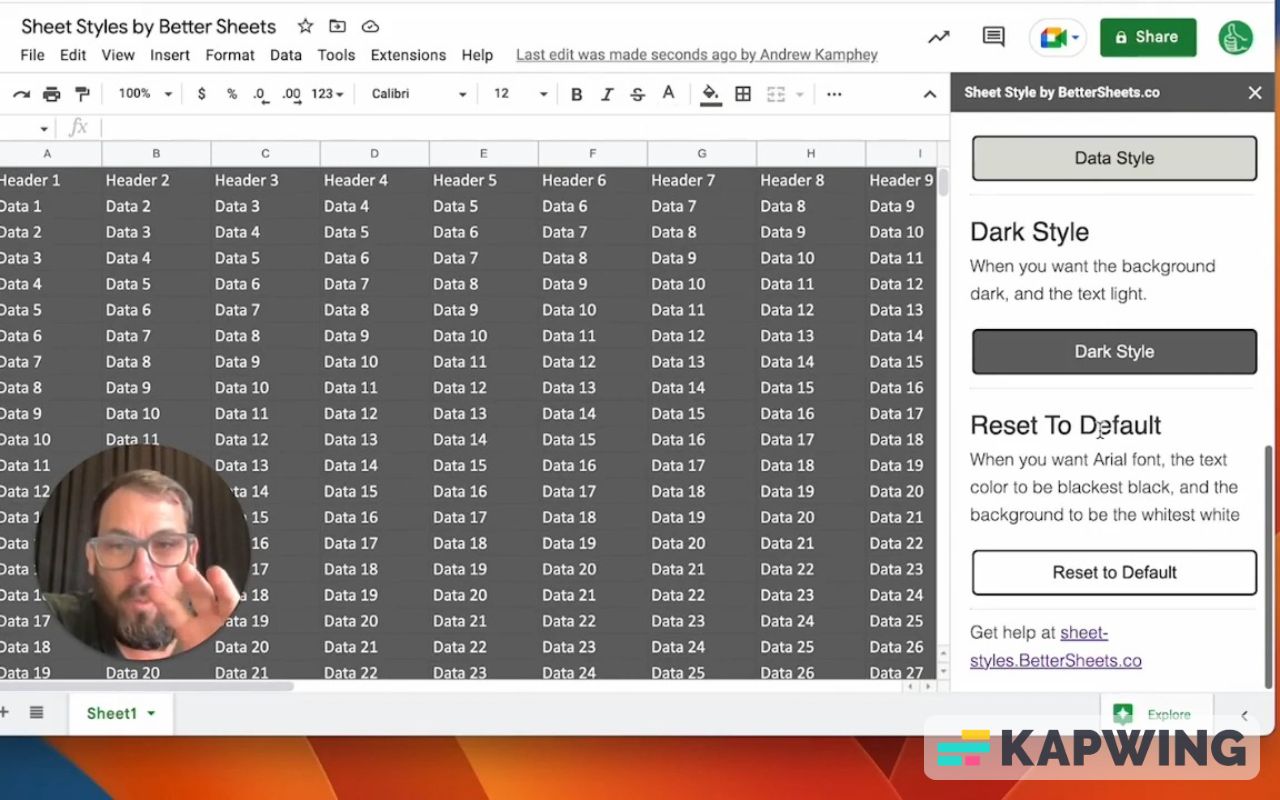Screen dimensions: 1280x800
Task: Click the merge cells icon
Action: (x=775, y=94)
